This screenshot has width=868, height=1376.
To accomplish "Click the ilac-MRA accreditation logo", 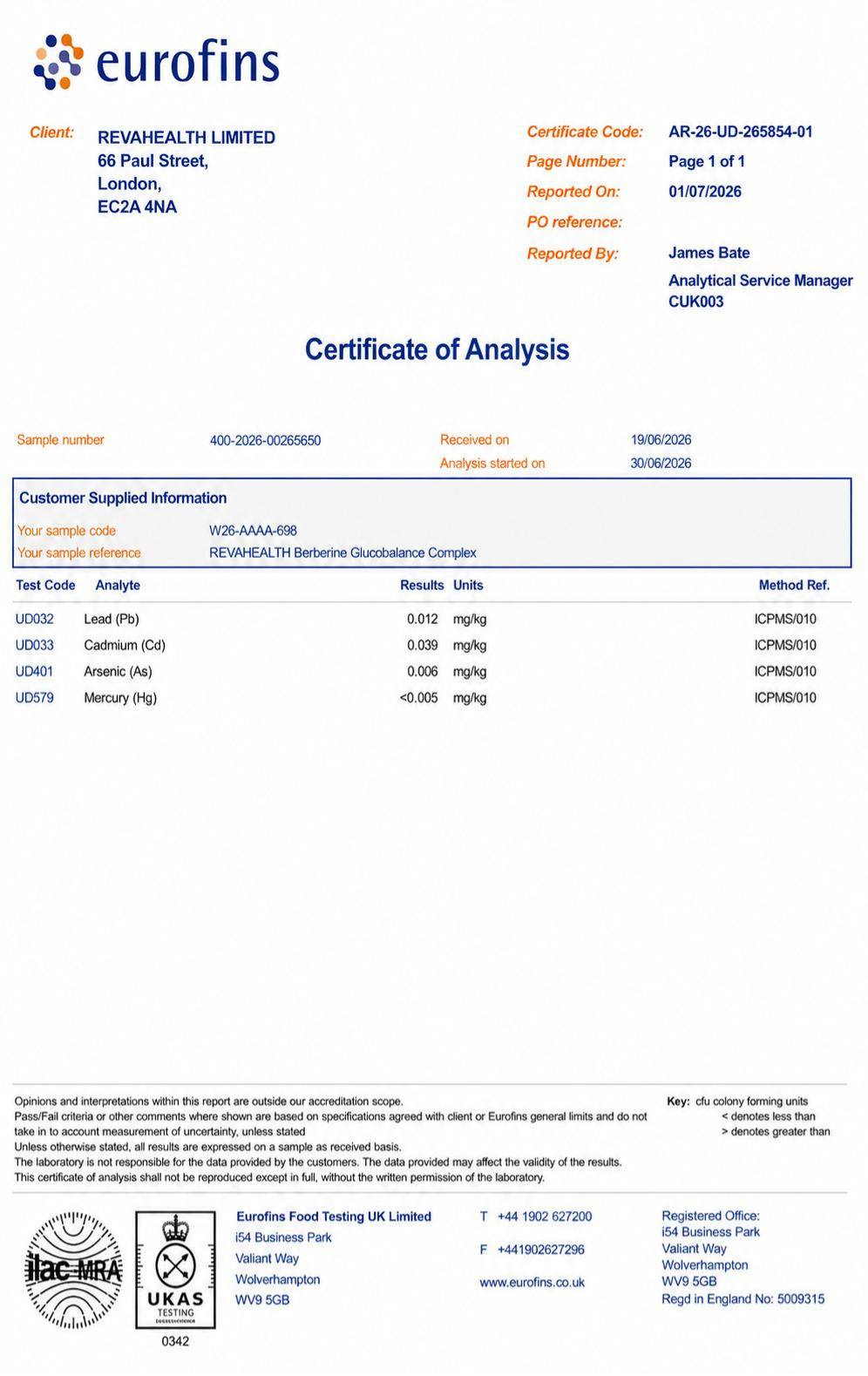I will [73, 1270].
